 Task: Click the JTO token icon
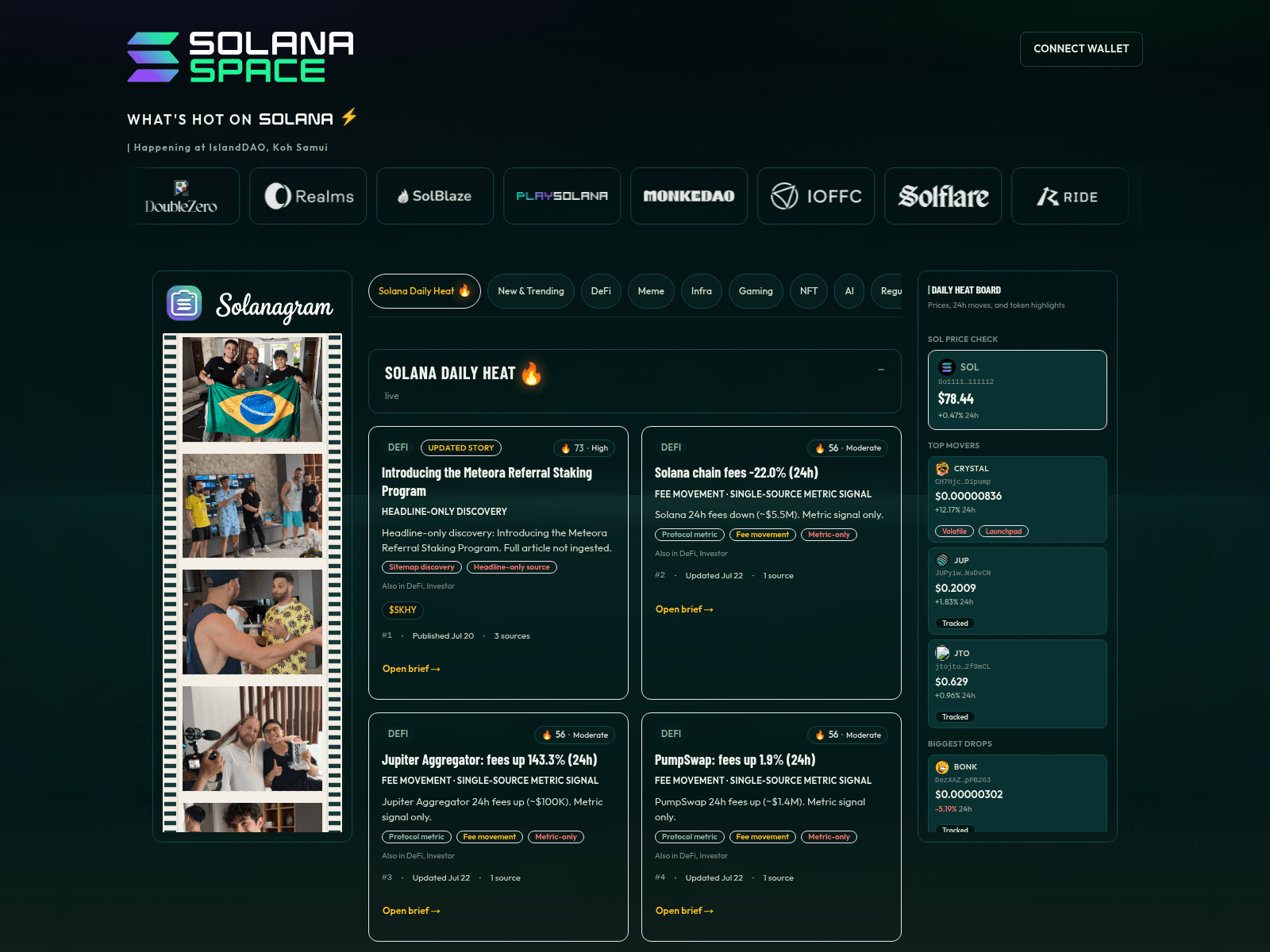pos(942,653)
